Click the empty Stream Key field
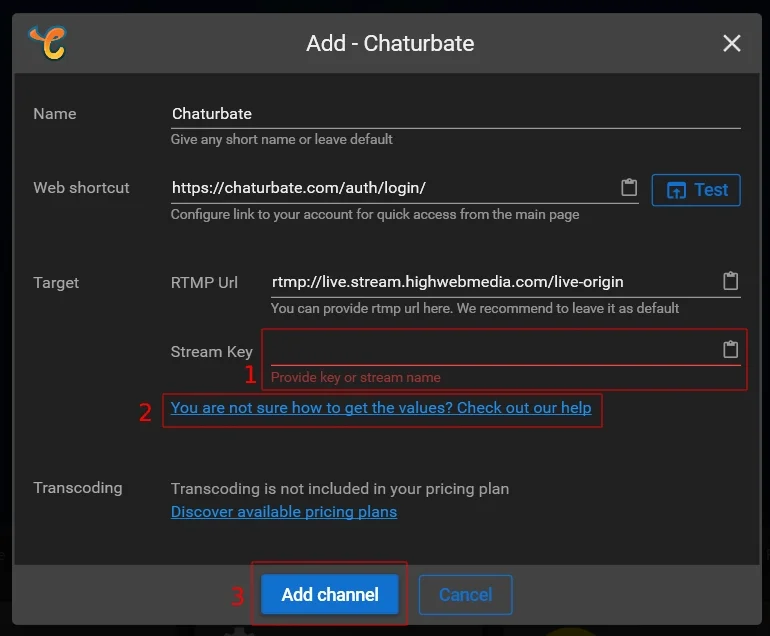Viewport: 770px width, 636px height. [492, 350]
